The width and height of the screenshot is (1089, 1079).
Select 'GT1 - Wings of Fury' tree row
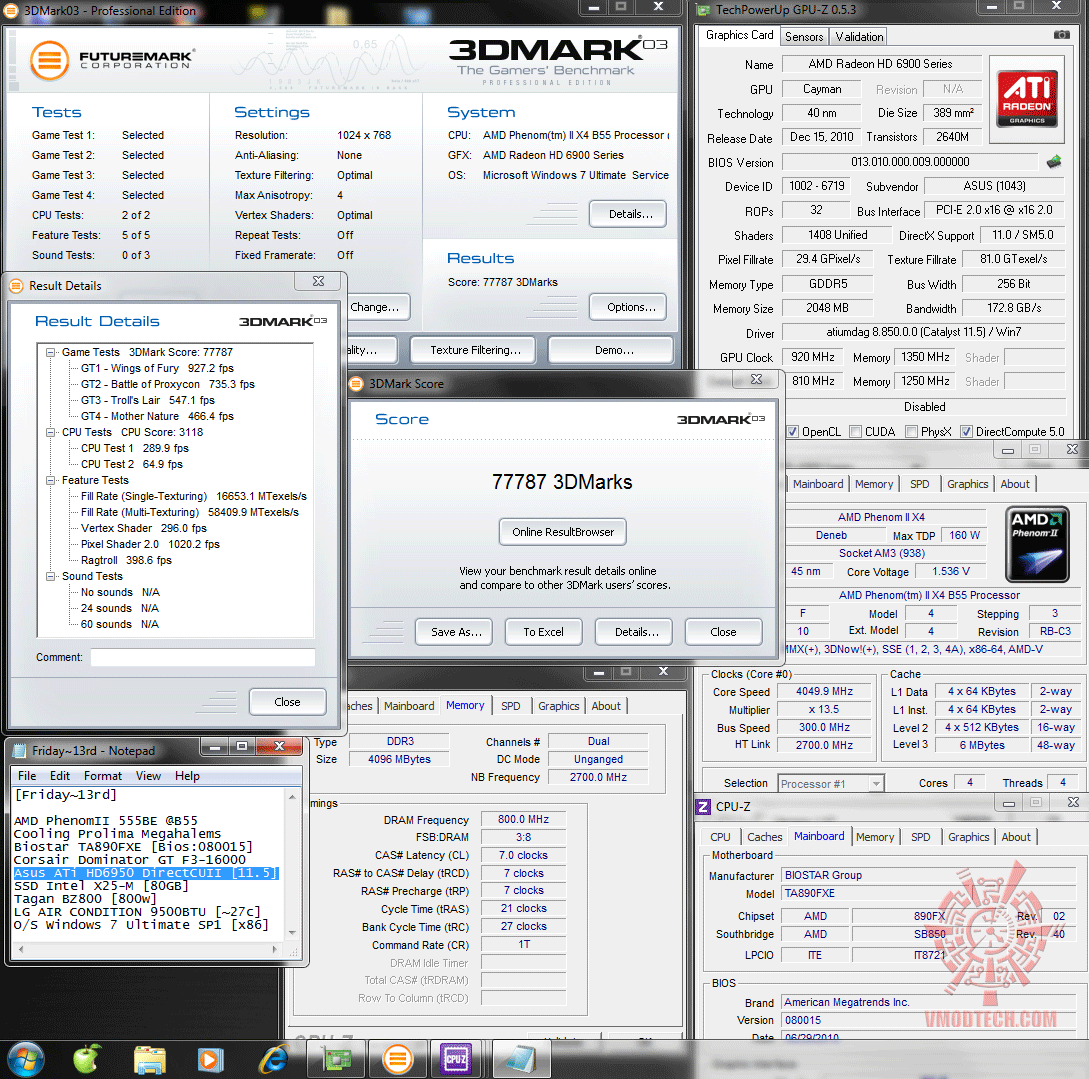click(157, 369)
